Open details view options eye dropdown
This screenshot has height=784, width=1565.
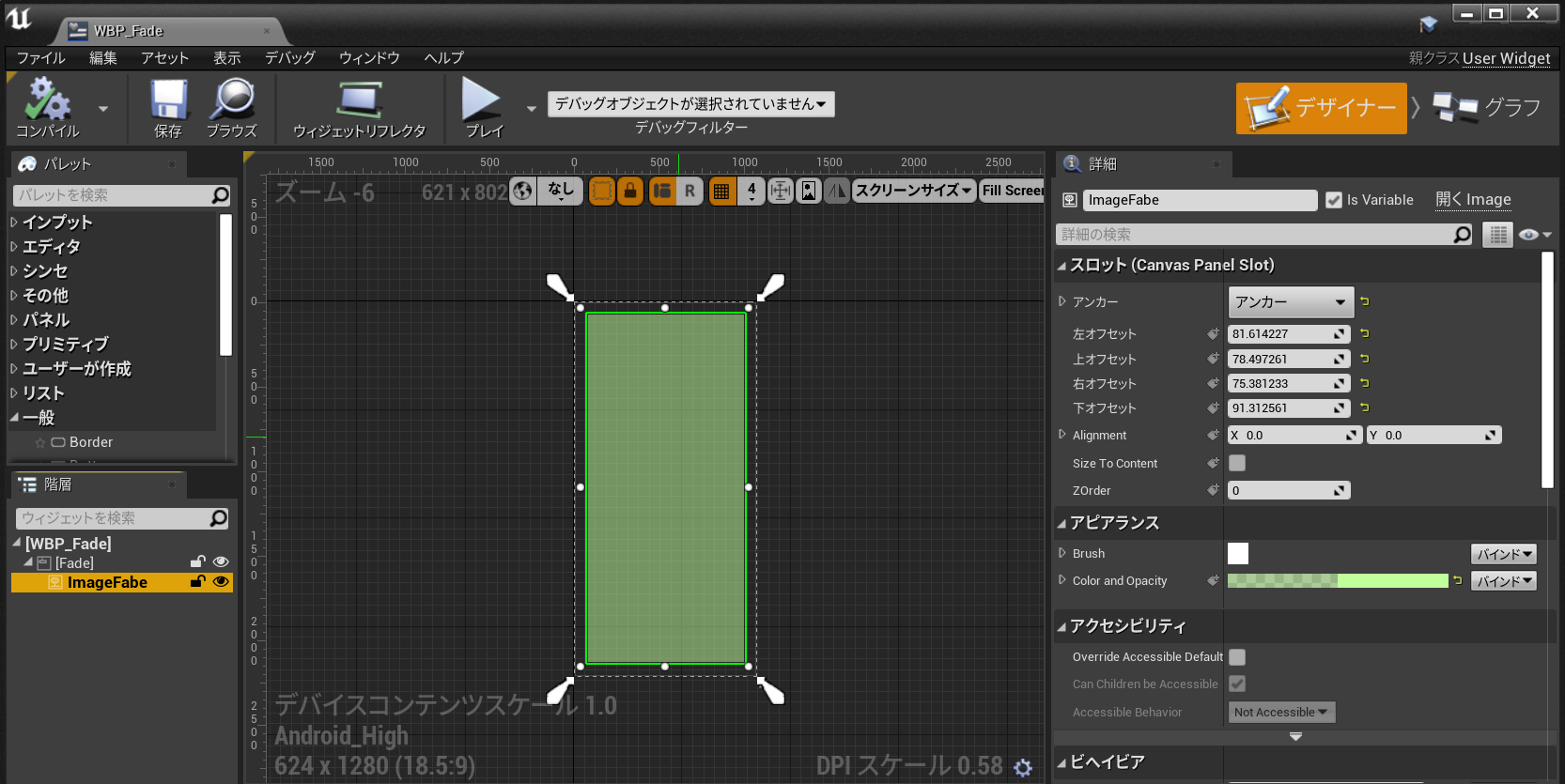point(1535,235)
